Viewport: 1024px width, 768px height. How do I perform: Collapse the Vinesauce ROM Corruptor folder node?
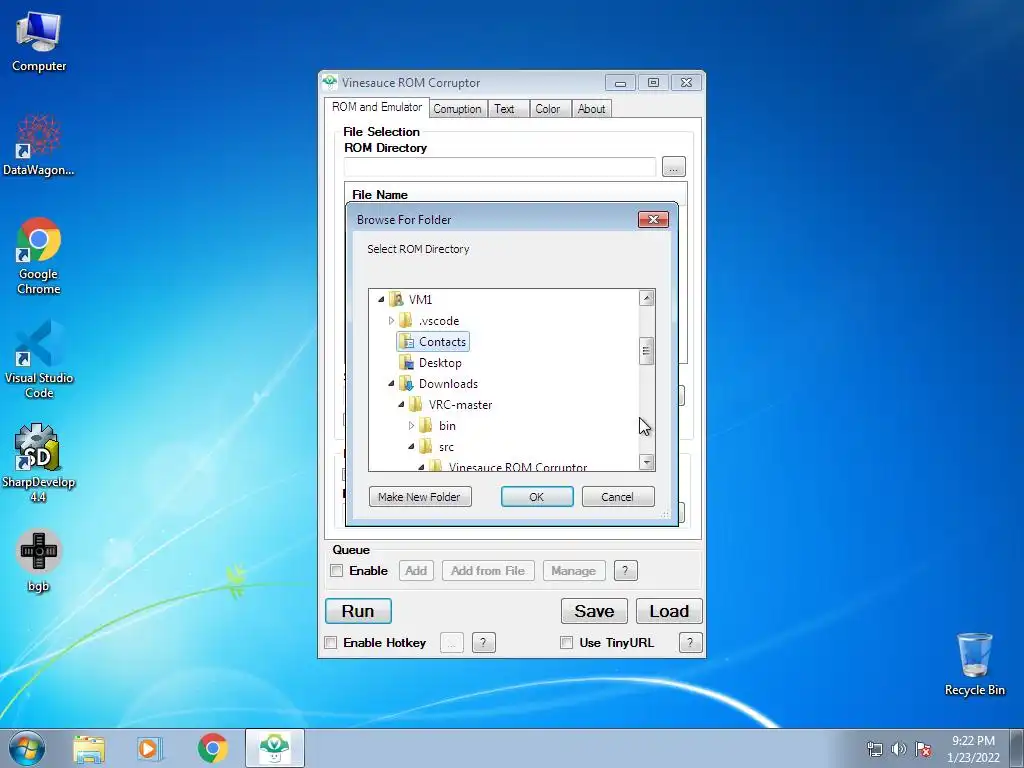tap(421, 466)
